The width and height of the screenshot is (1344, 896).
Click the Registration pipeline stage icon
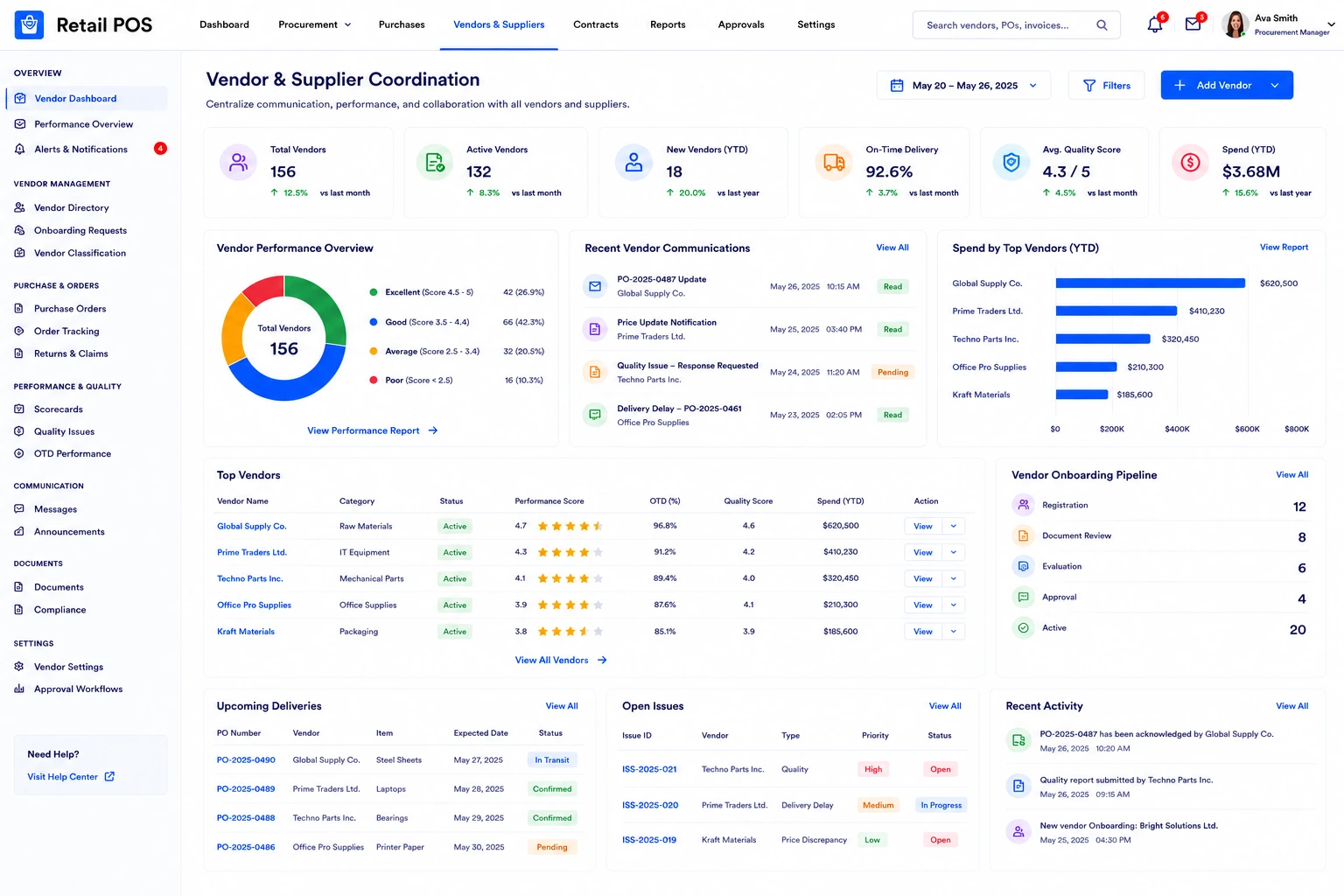(x=1023, y=505)
